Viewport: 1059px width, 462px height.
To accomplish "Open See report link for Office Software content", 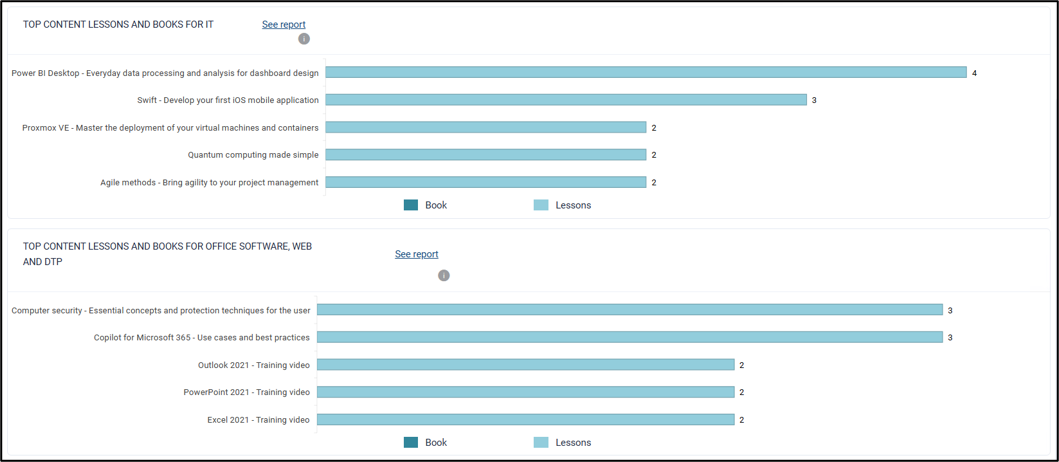I will pyautogui.click(x=417, y=254).
